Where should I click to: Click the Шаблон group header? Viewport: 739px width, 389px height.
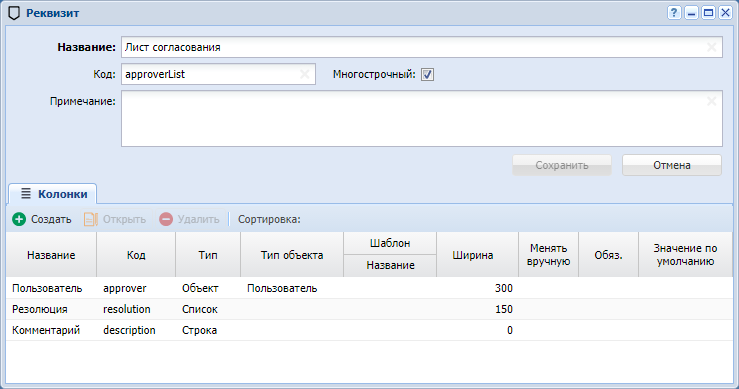(x=390, y=243)
